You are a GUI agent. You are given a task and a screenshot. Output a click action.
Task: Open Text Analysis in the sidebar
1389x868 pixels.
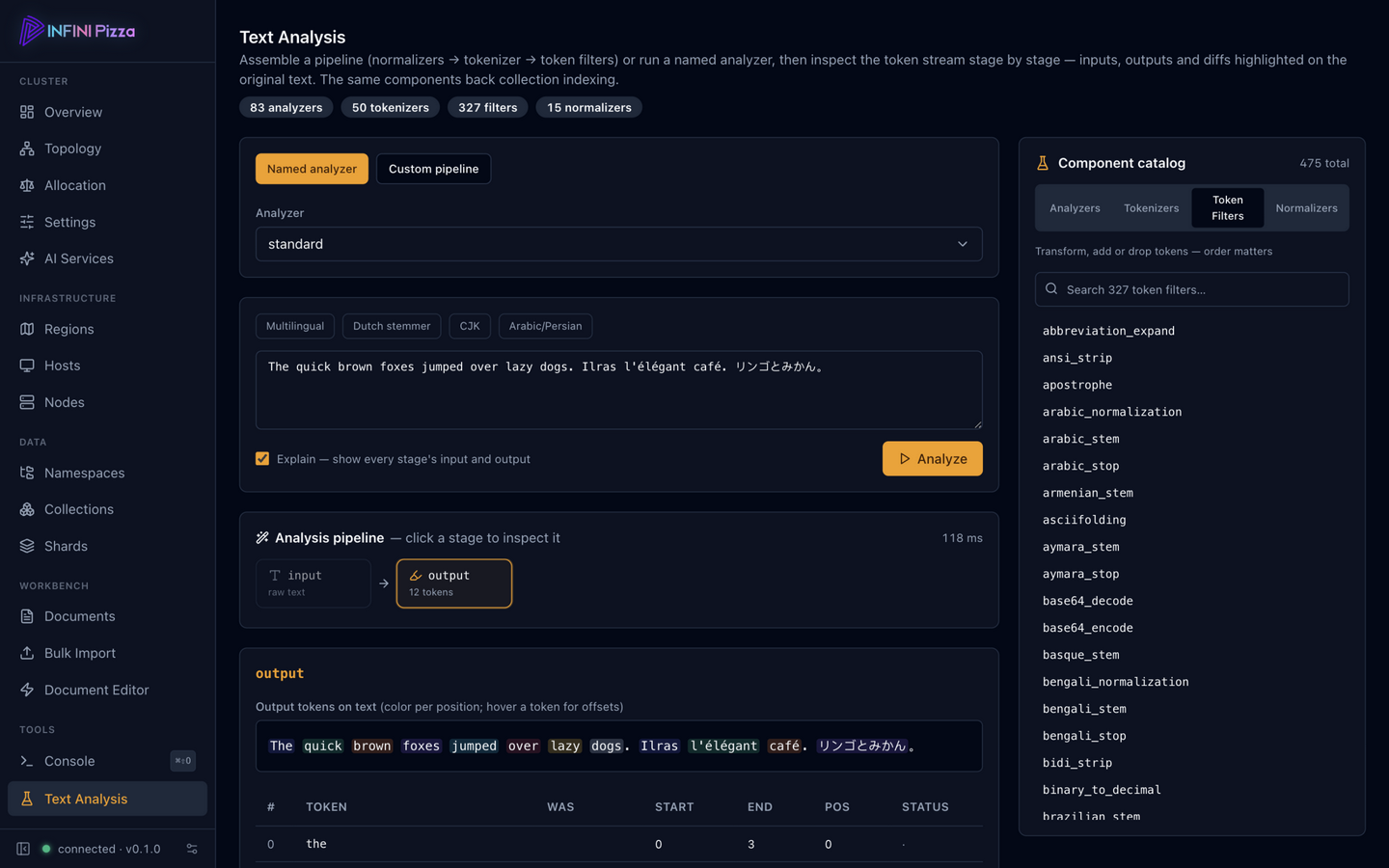click(x=107, y=799)
